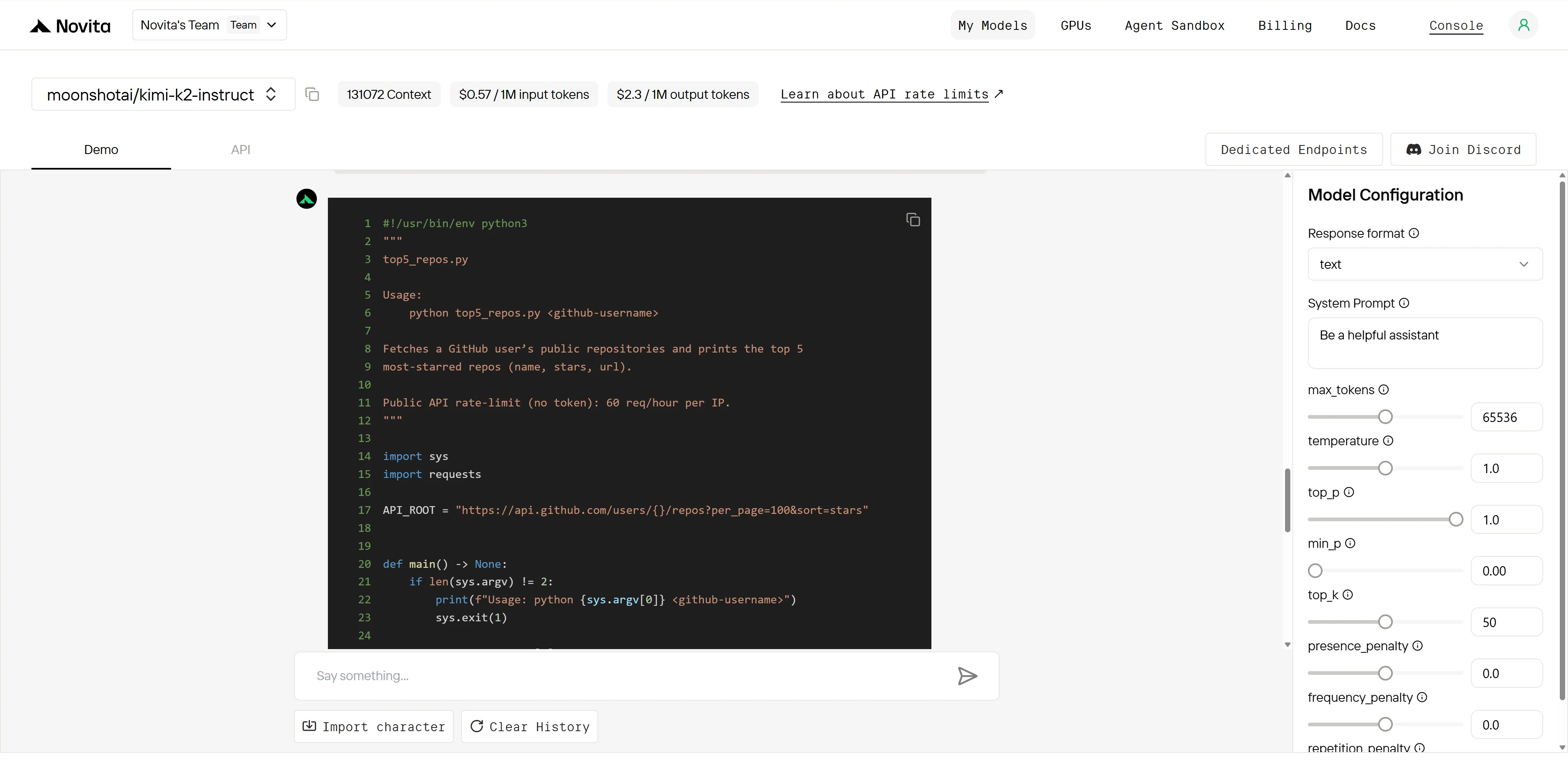Image resolution: width=1568 pixels, height=779 pixels.
Task: Click Join Discord button
Action: [x=1463, y=150]
